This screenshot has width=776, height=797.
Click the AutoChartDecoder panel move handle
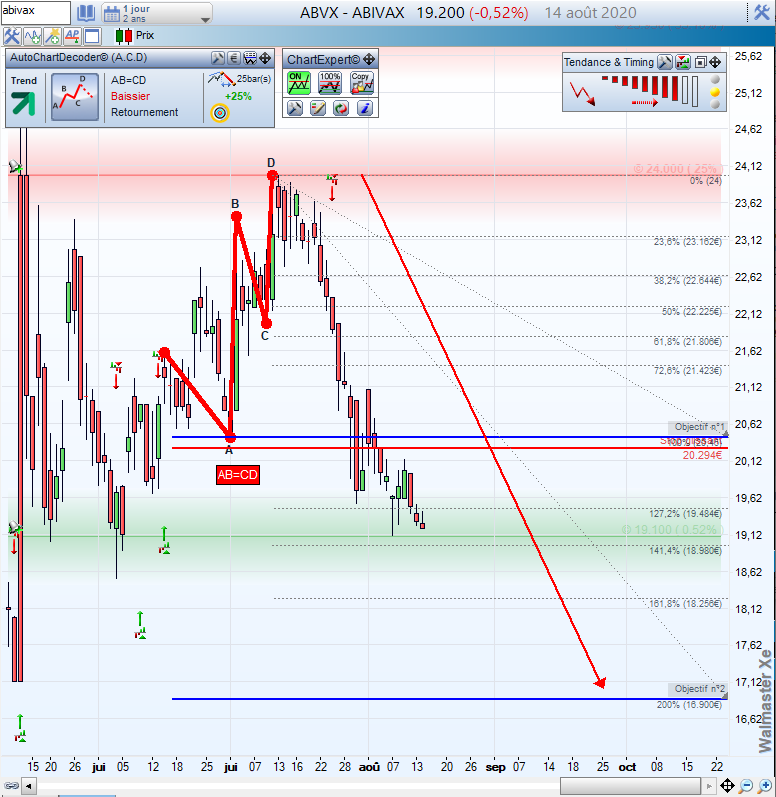point(265,58)
